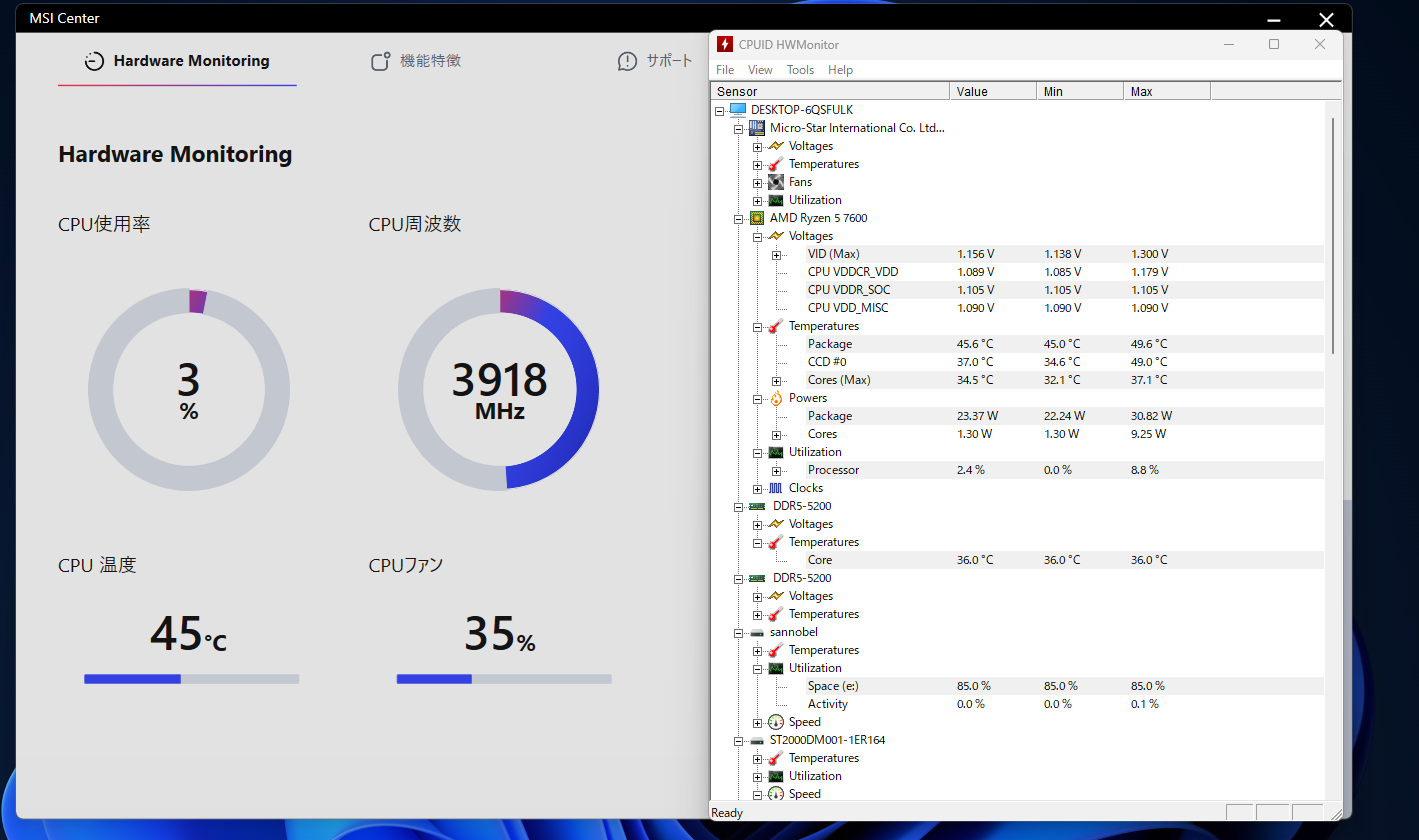Click the Speed gauge icon under ST2000DM001

(x=776, y=794)
